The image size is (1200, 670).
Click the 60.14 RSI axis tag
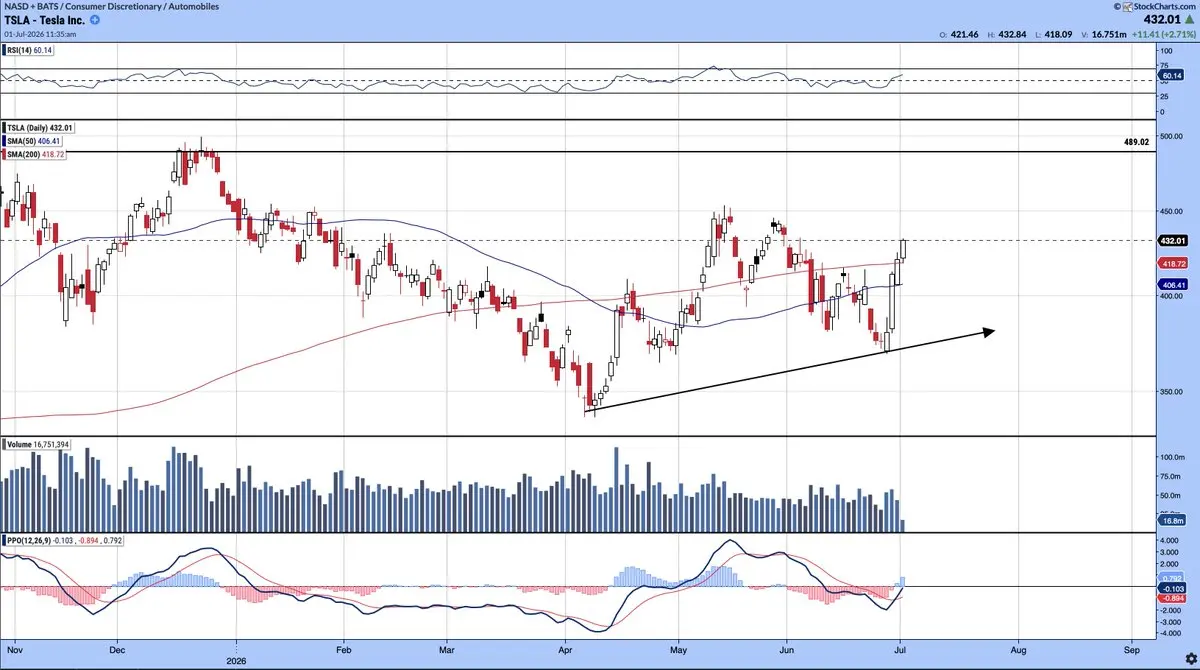(x=1172, y=74)
